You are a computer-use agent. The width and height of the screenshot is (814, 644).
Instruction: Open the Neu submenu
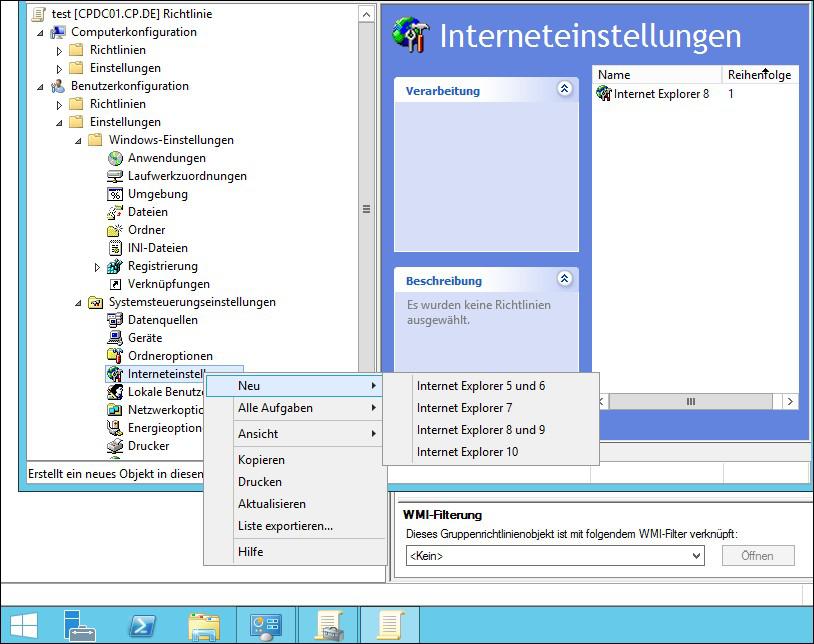294,386
